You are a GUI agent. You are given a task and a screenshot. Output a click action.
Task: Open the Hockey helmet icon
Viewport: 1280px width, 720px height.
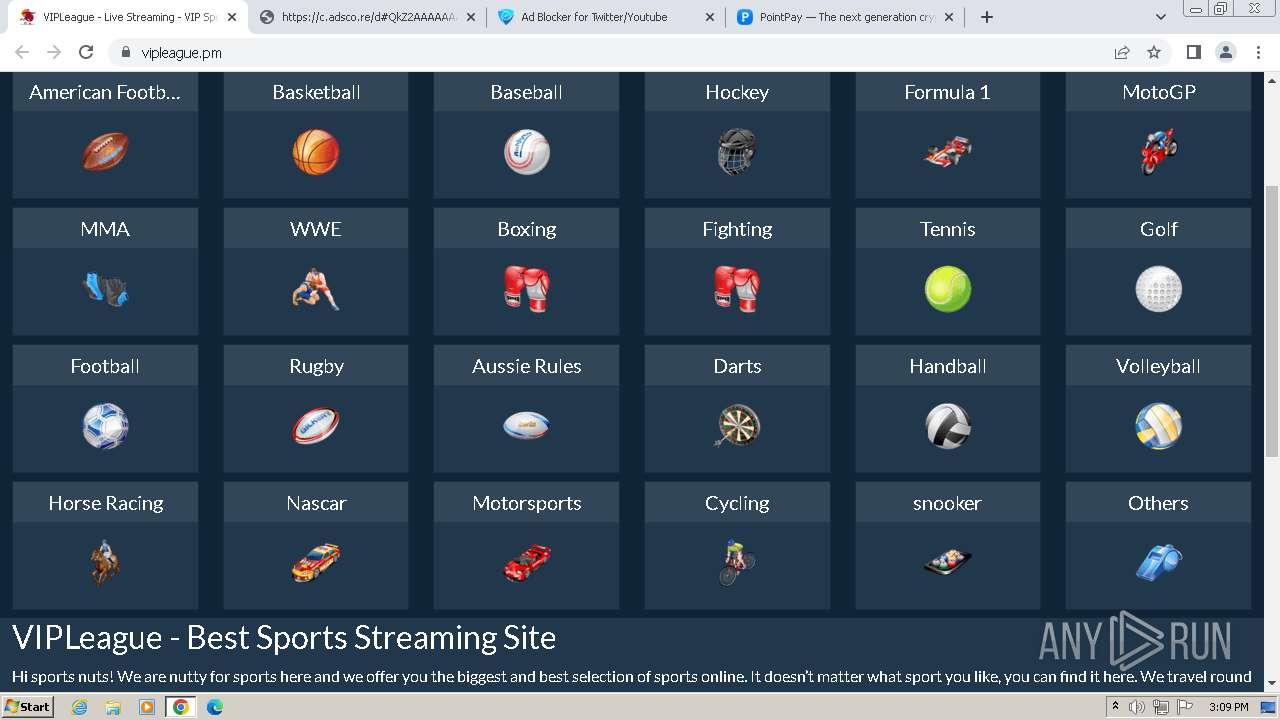[737, 152]
